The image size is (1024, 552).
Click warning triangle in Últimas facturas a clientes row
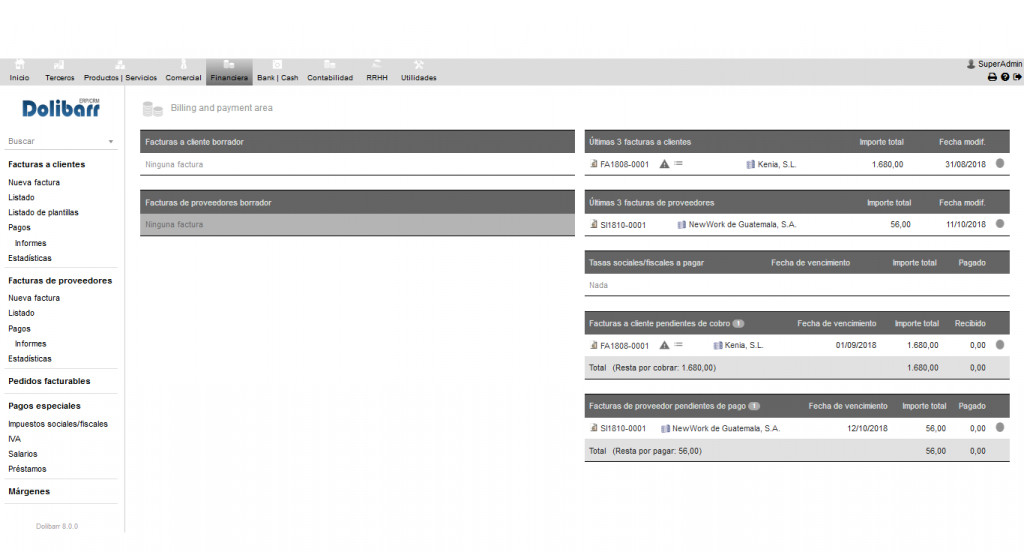[664, 164]
